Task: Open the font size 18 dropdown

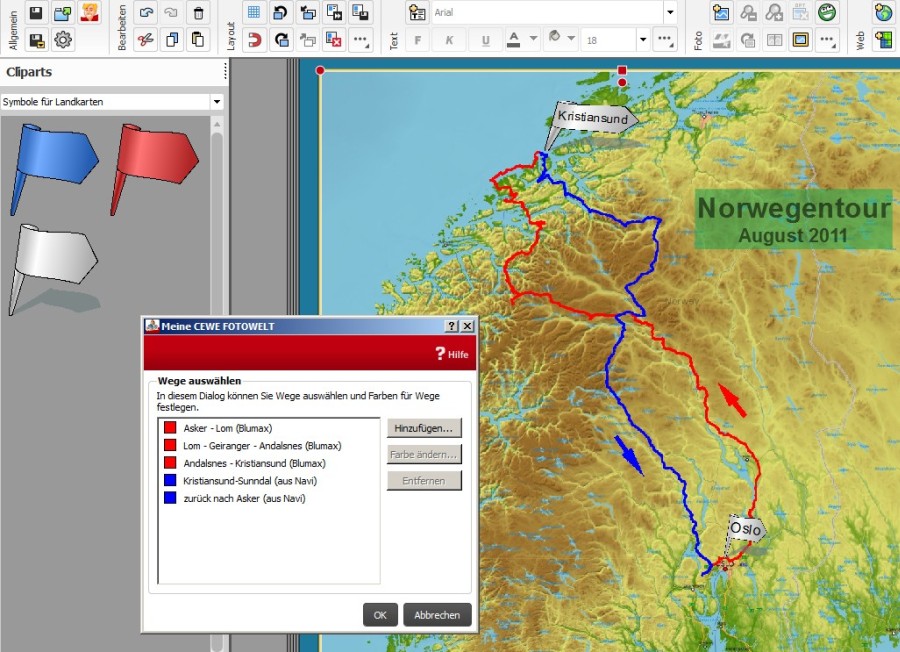Action: pyautogui.click(x=642, y=40)
